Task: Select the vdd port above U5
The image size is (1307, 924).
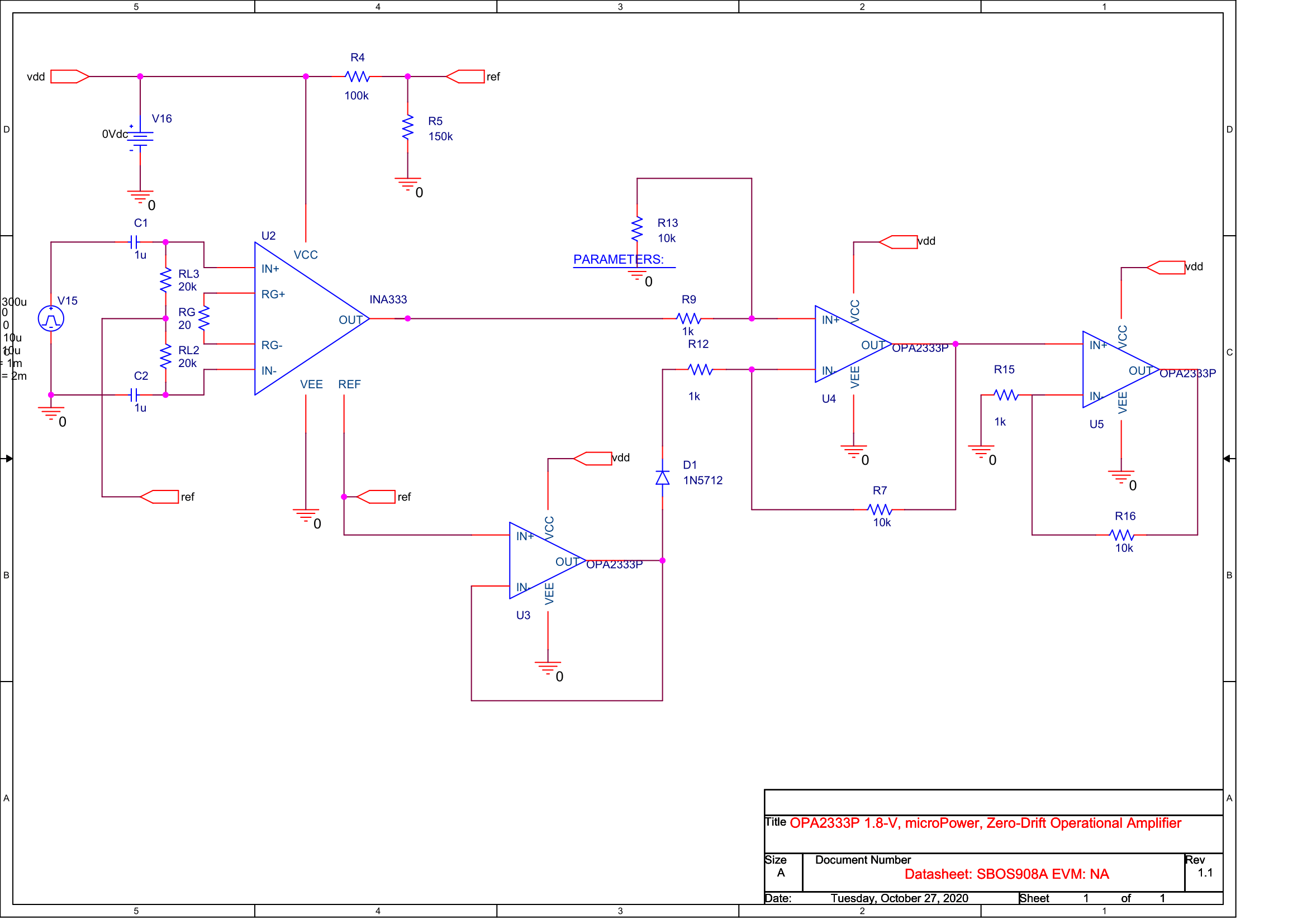Action: (1166, 268)
